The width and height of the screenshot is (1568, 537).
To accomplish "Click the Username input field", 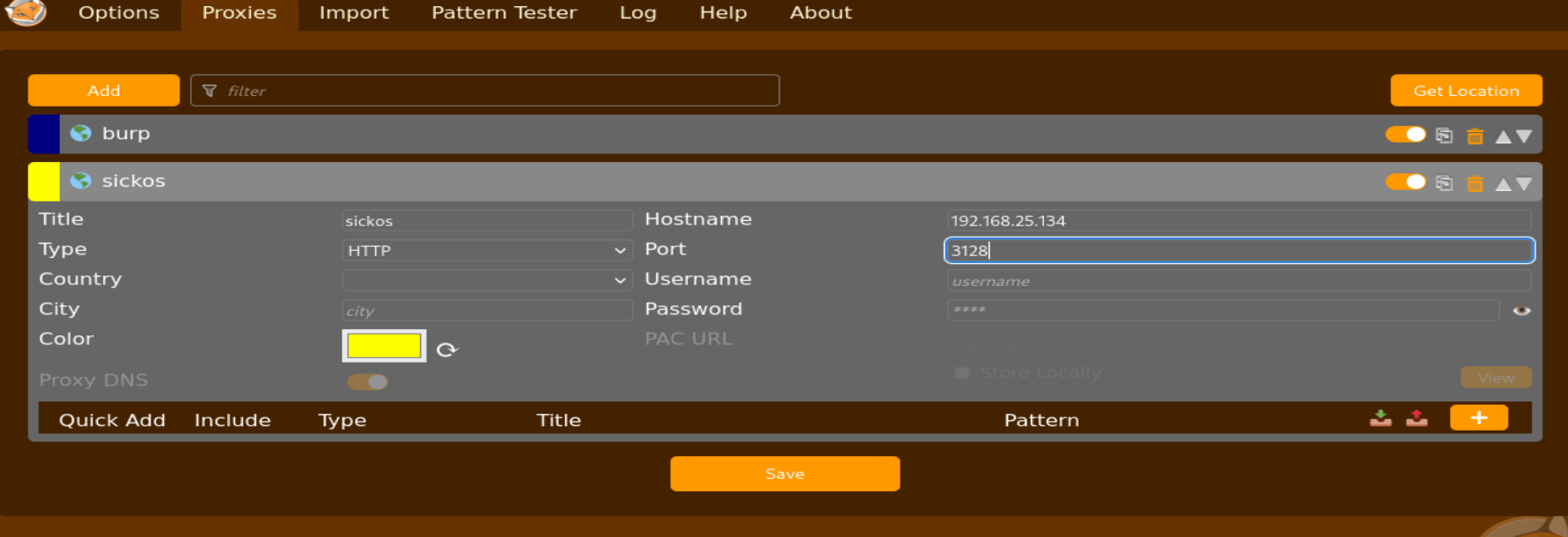I will [1239, 280].
